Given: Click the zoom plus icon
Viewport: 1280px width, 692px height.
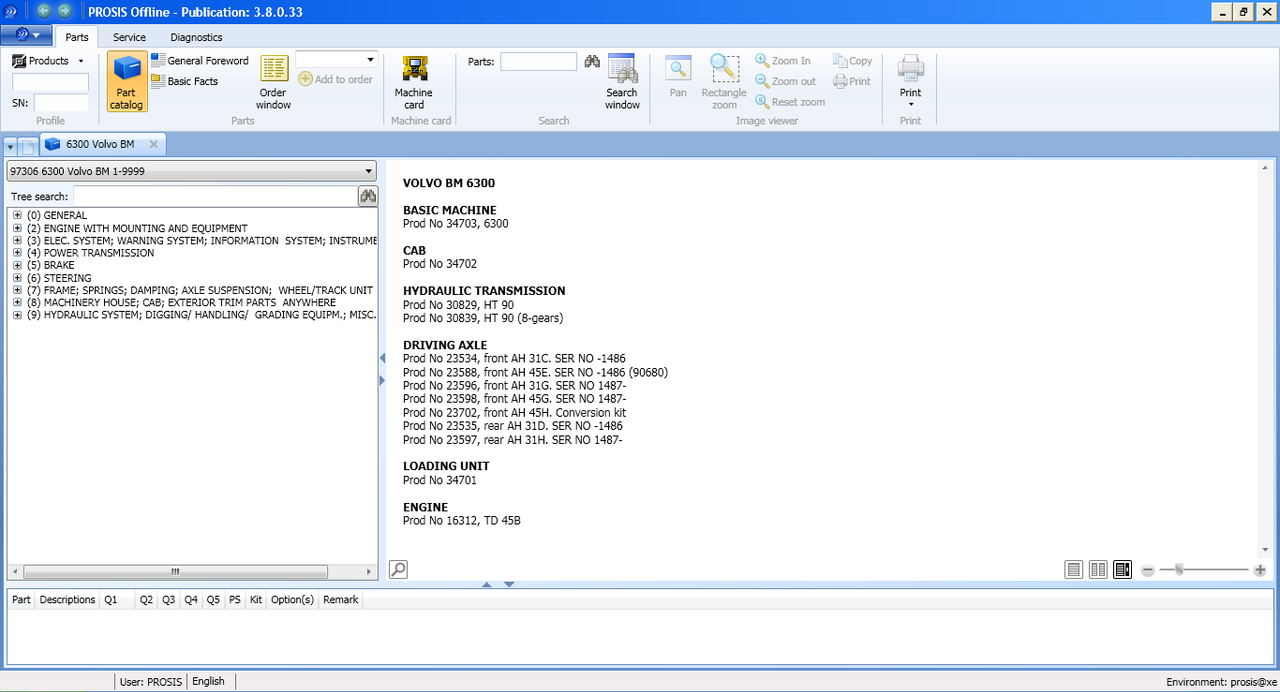Looking at the screenshot, I should click(x=1260, y=570).
